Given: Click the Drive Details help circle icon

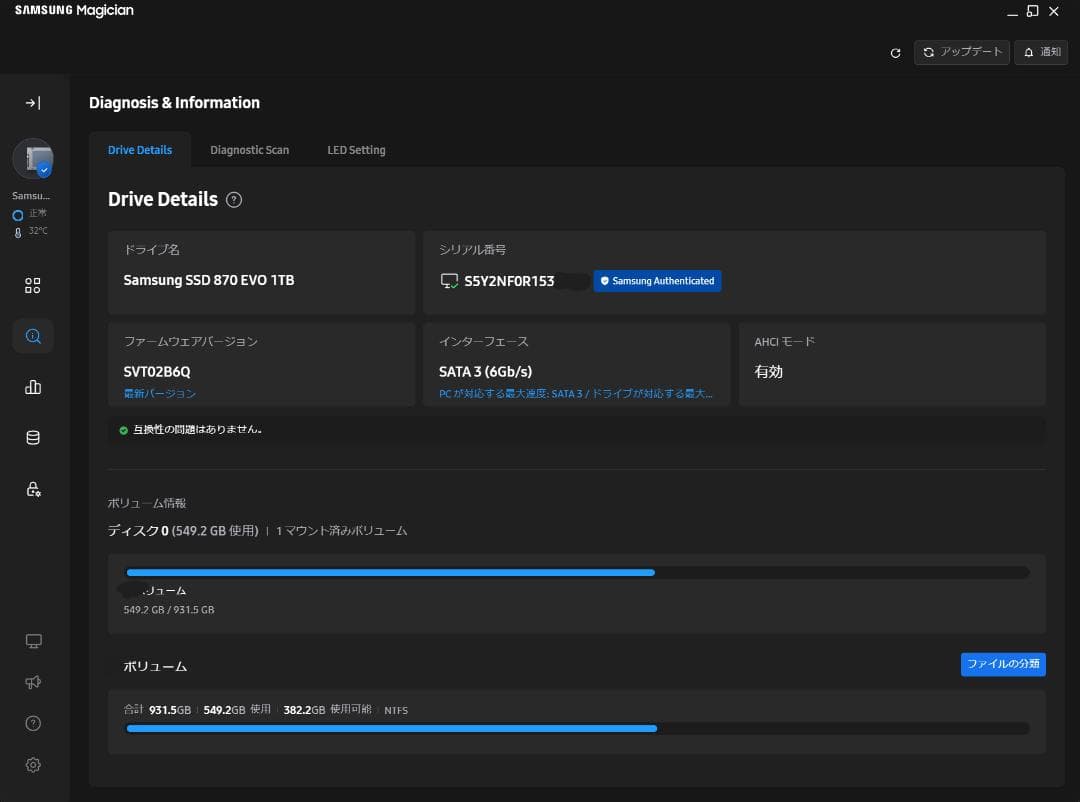Looking at the screenshot, I should coord(234,200).
